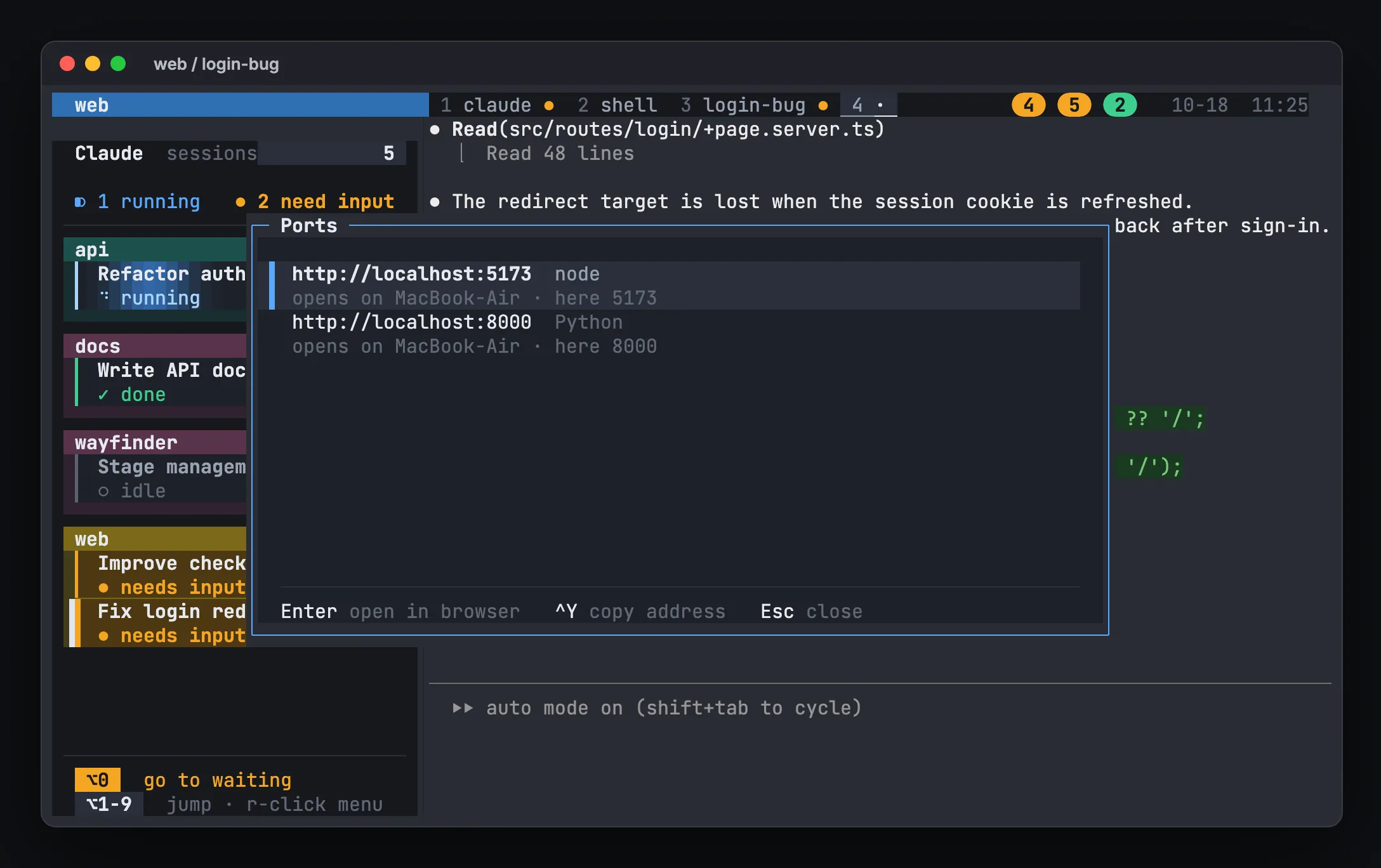1381x868 pixels.
Task: Click the Read 48 lines output
Action: pos(560,153)
